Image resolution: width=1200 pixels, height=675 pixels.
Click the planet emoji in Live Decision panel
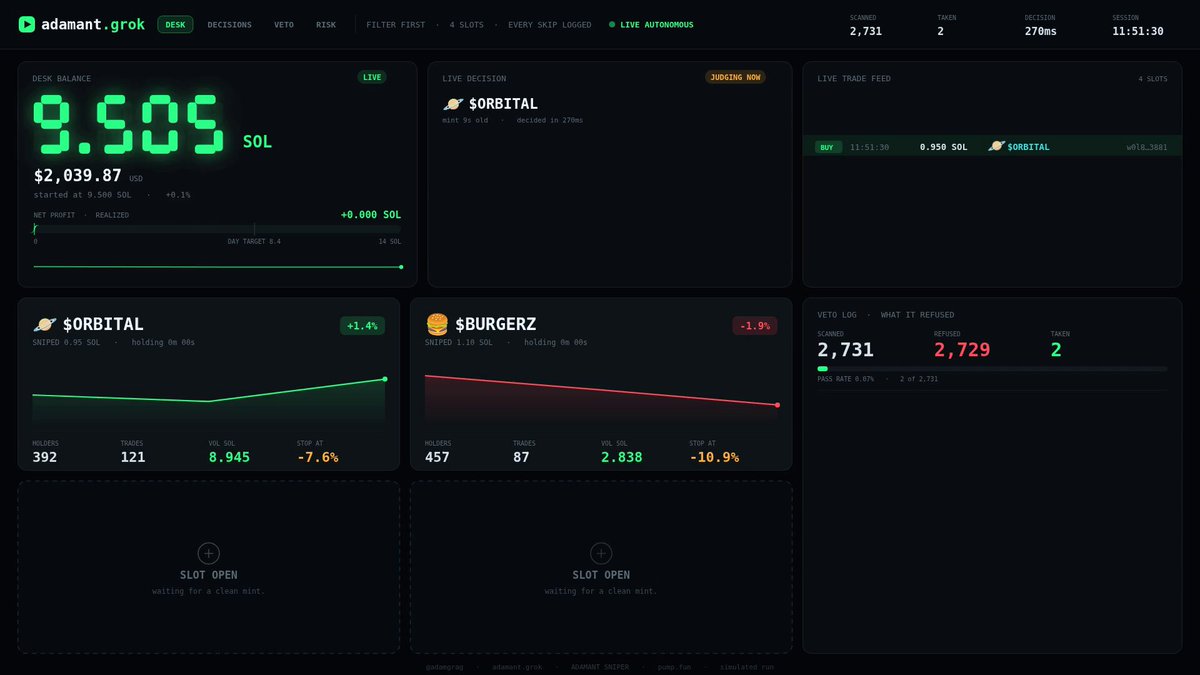coord(452,104)
